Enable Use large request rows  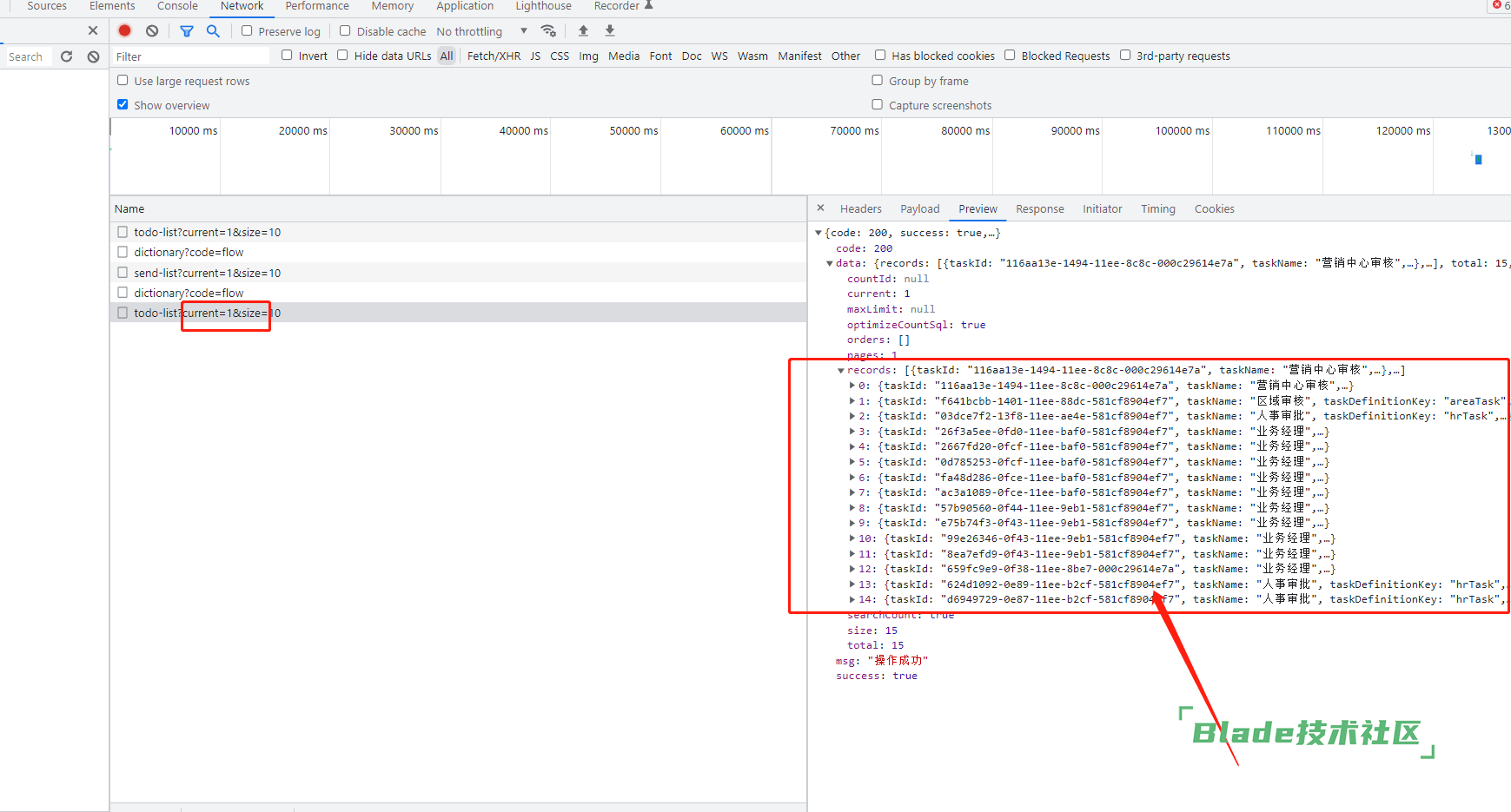(123, 80)
